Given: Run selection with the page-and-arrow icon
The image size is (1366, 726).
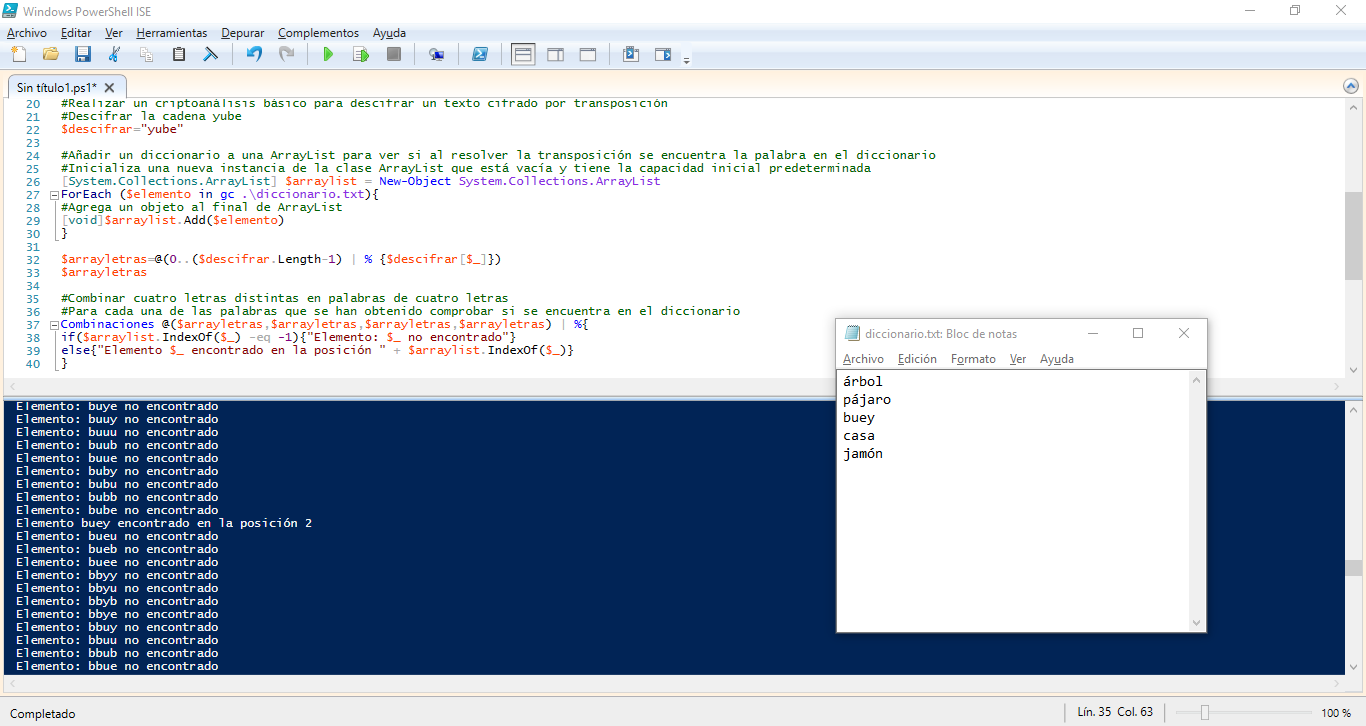Looking at the screenshot, I should pyautogui.click(x=361, y=54).
